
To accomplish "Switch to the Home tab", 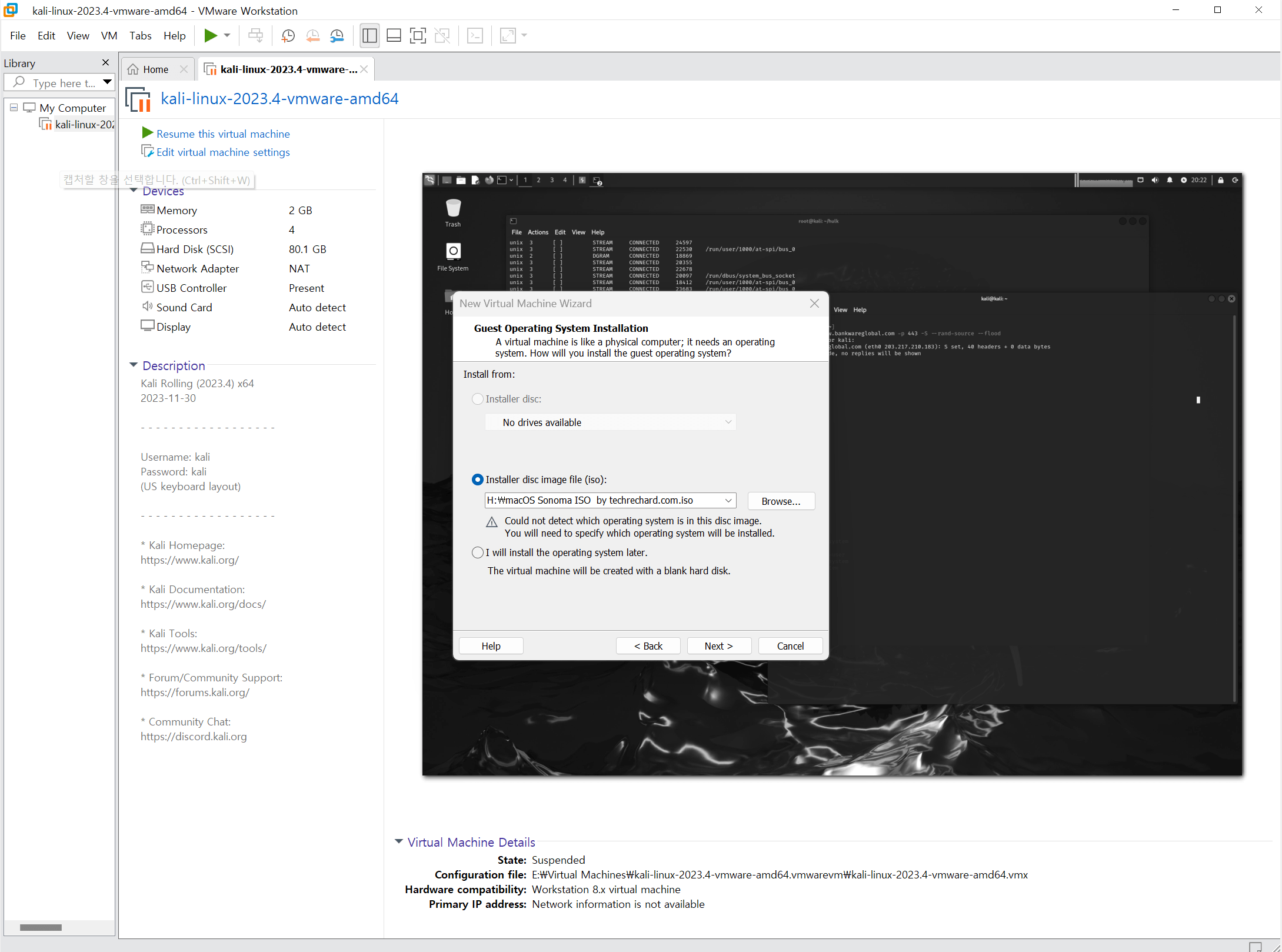I will coord(155,69).
